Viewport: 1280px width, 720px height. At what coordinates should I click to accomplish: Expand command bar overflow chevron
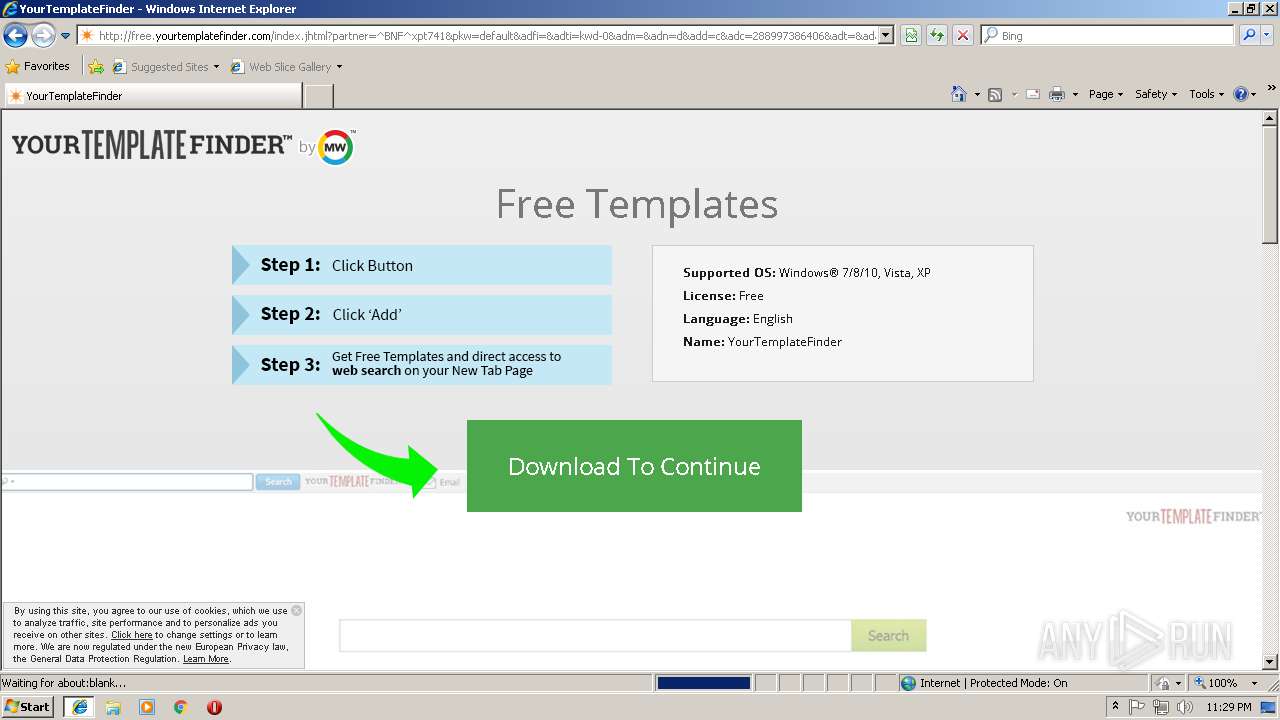pyautogui.click(x=1272, y=89)
